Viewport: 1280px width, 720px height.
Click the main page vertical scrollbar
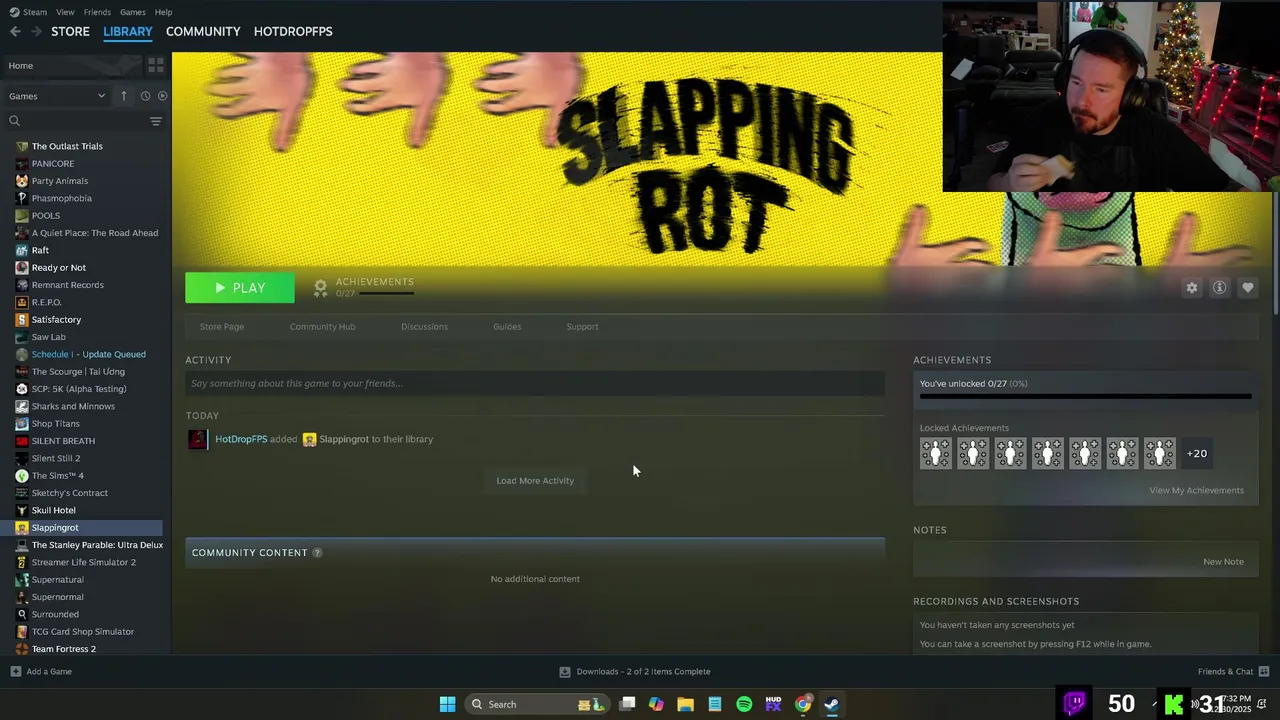pos(1275,255)
